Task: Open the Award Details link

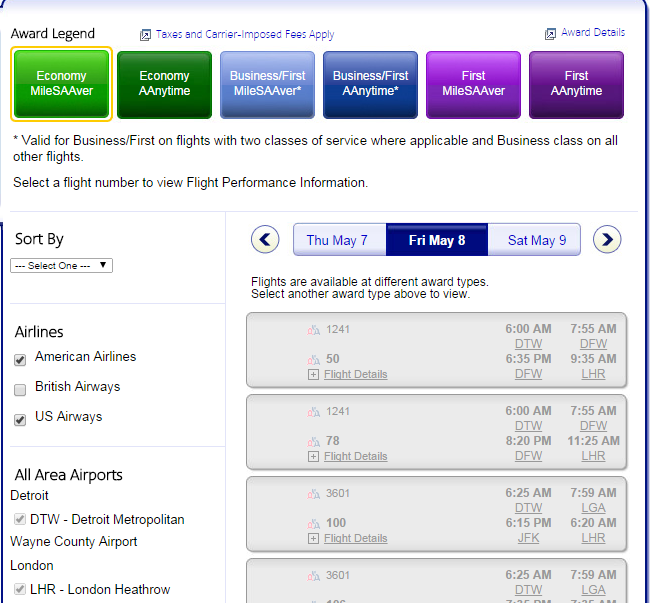Action: (593, 32)
